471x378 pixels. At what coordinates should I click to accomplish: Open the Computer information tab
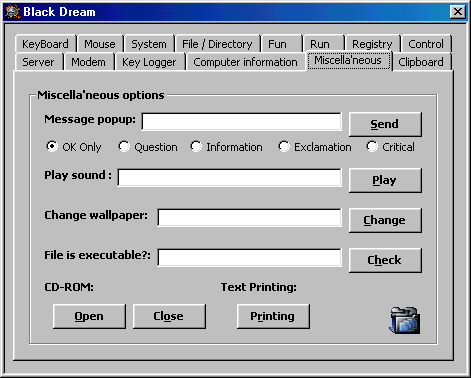[245, 62]
